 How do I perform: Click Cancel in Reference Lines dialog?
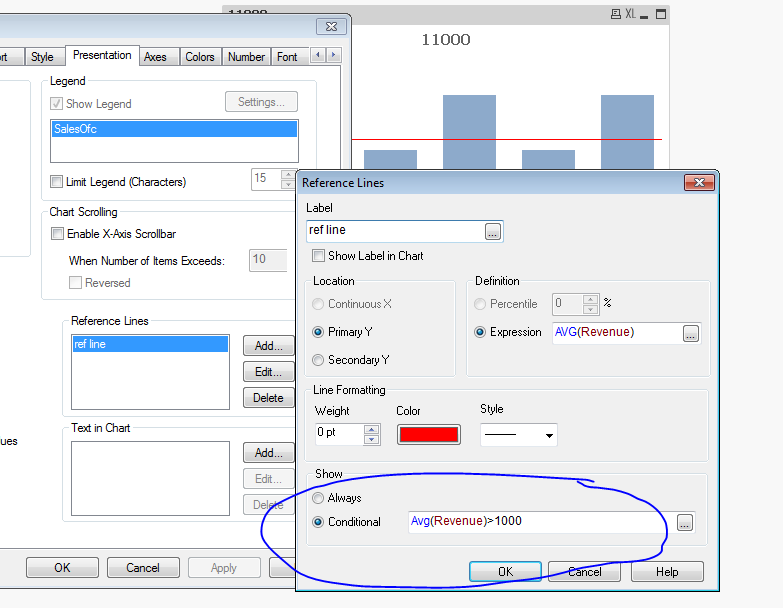pyautogui.click(x=584, y=572)
